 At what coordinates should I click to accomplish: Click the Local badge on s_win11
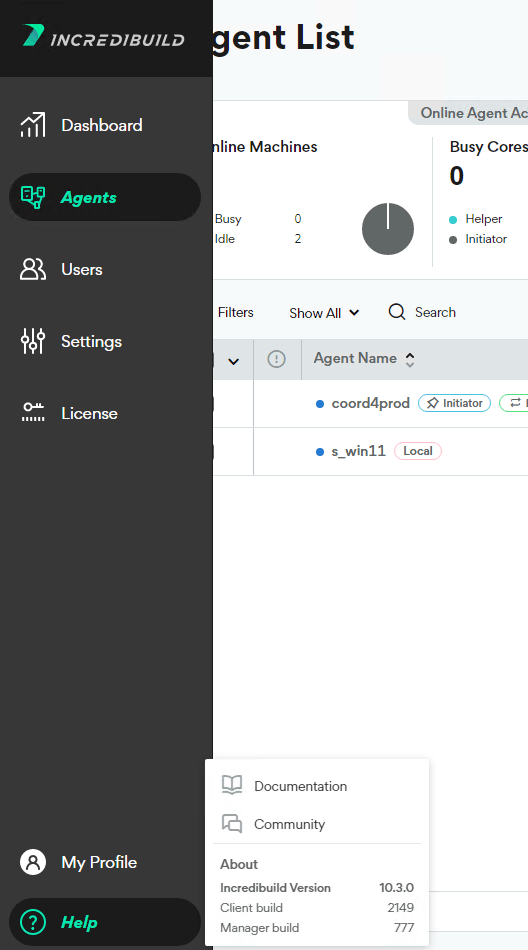click(x=418, y=451)
